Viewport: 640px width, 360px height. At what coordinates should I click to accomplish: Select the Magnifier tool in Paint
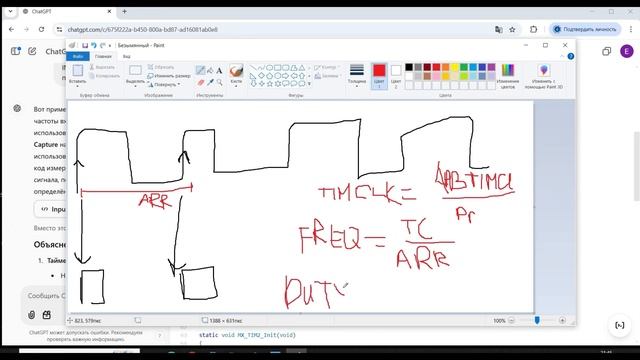coord(220,82)
